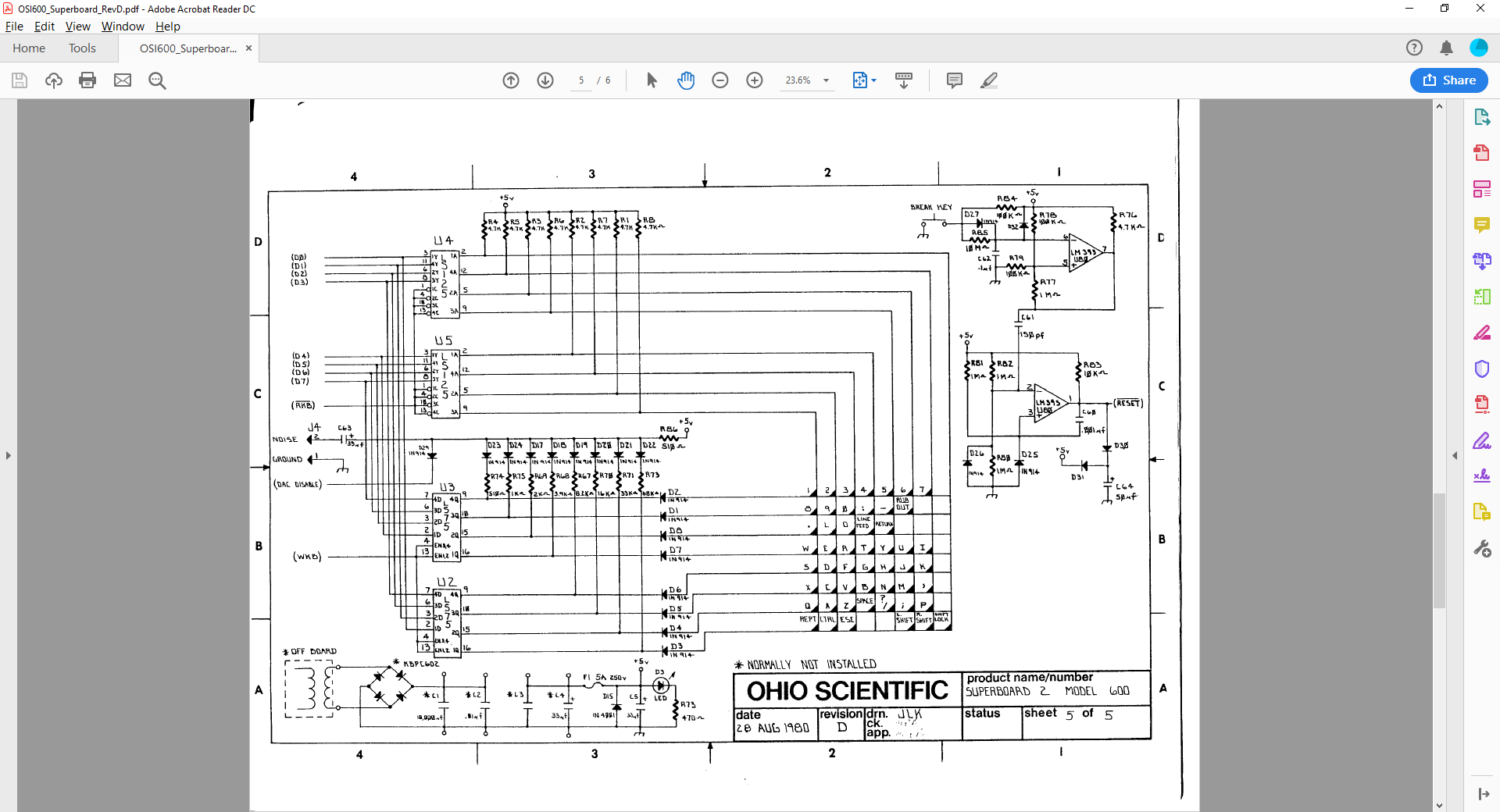Click the page number field
Image resolution: width=1500 pixels, height=812 pixels.
(581, 80)
